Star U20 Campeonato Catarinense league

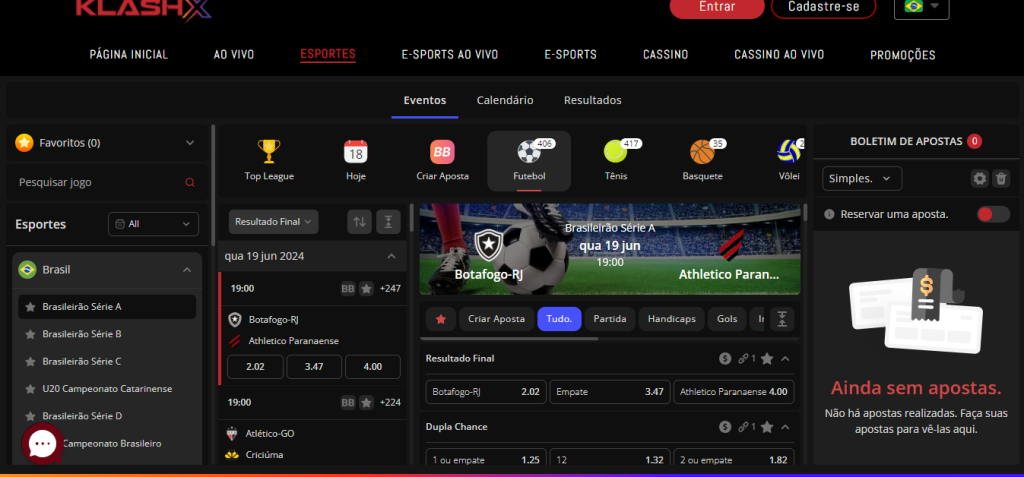(29, 389)
